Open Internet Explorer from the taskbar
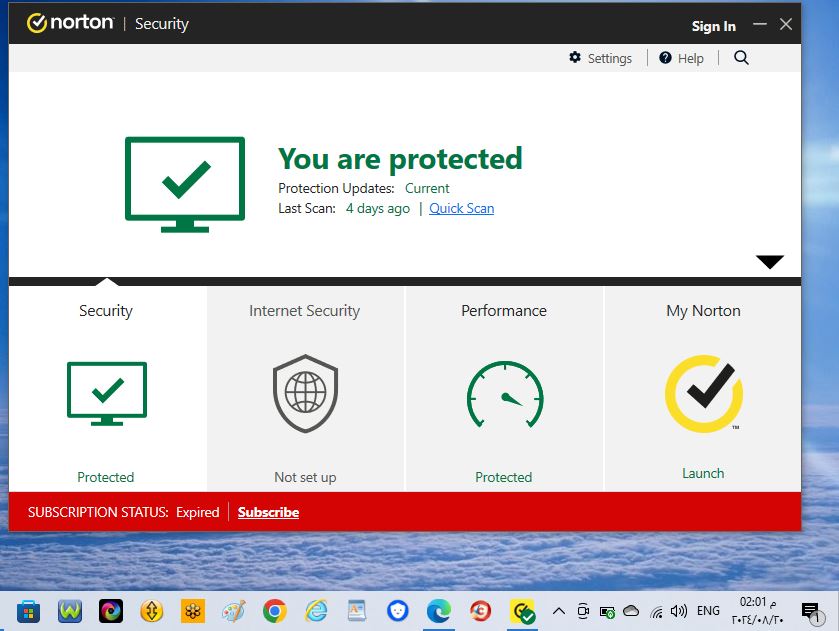Image resolution: width=839 pixels, height=631 pixels. click(316, 611)
